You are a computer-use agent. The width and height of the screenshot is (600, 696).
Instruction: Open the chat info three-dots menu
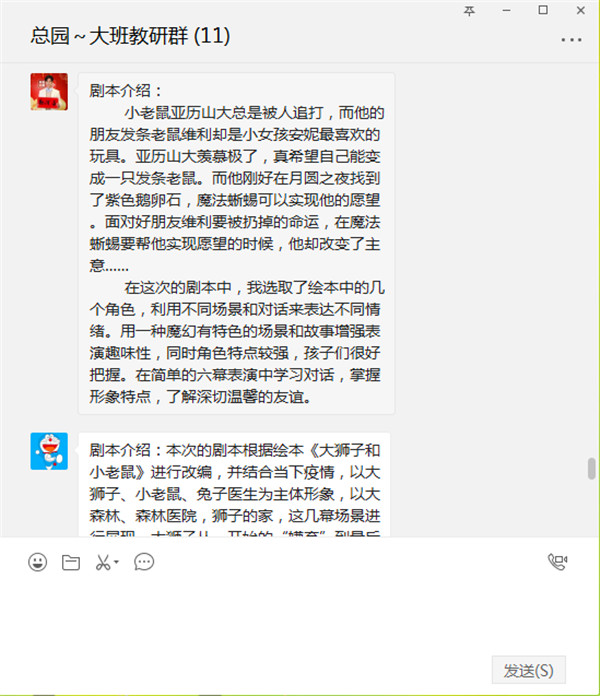571,40
